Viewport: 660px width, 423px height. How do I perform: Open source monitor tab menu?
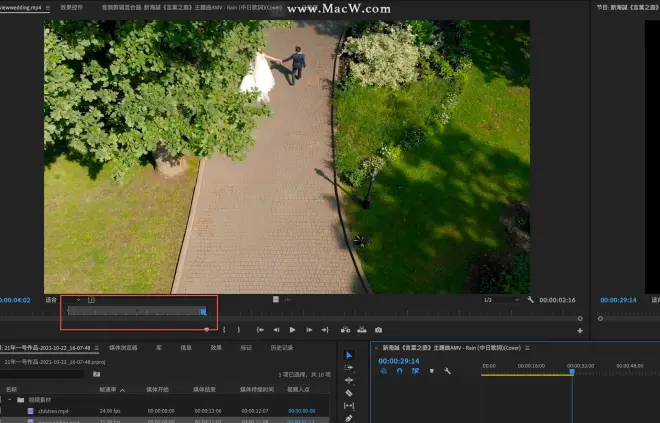point(48,8)
